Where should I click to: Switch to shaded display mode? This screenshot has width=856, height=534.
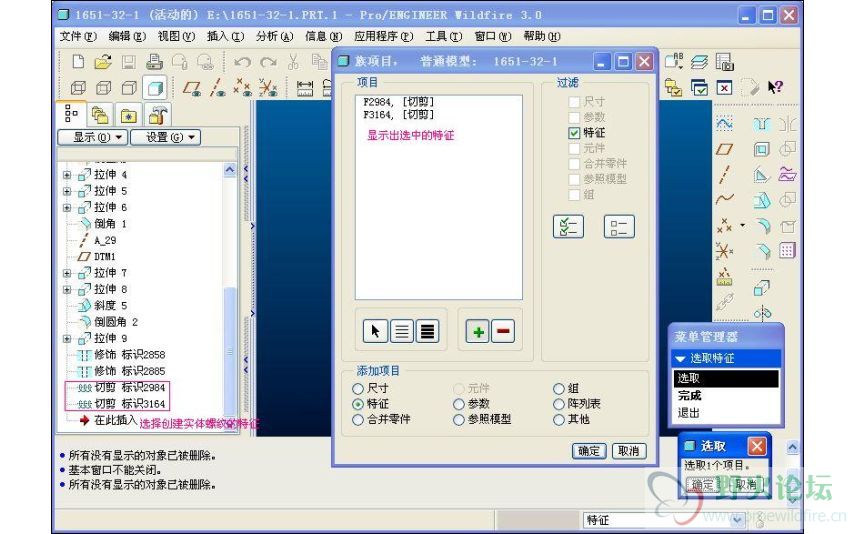click(x=155, y=87)
